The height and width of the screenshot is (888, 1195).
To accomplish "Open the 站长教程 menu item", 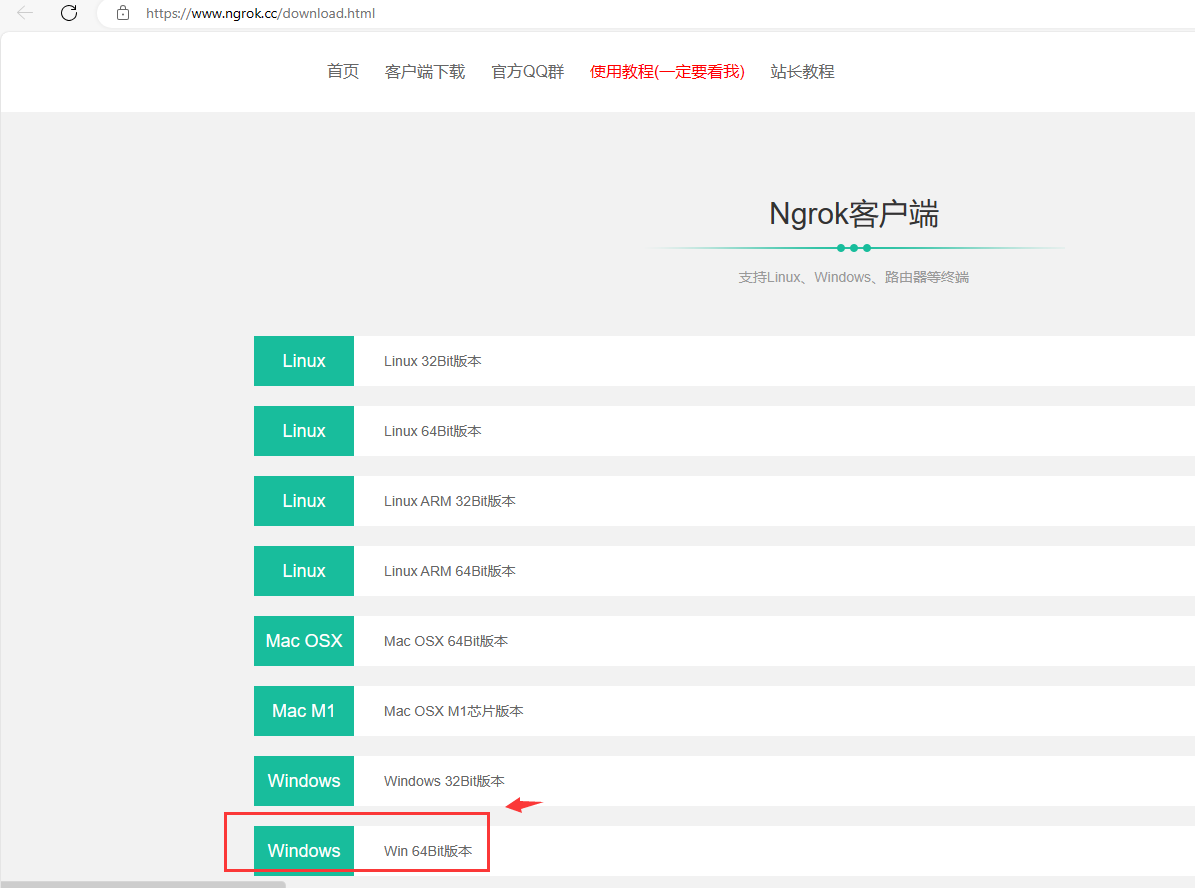I will click(802, 72).
